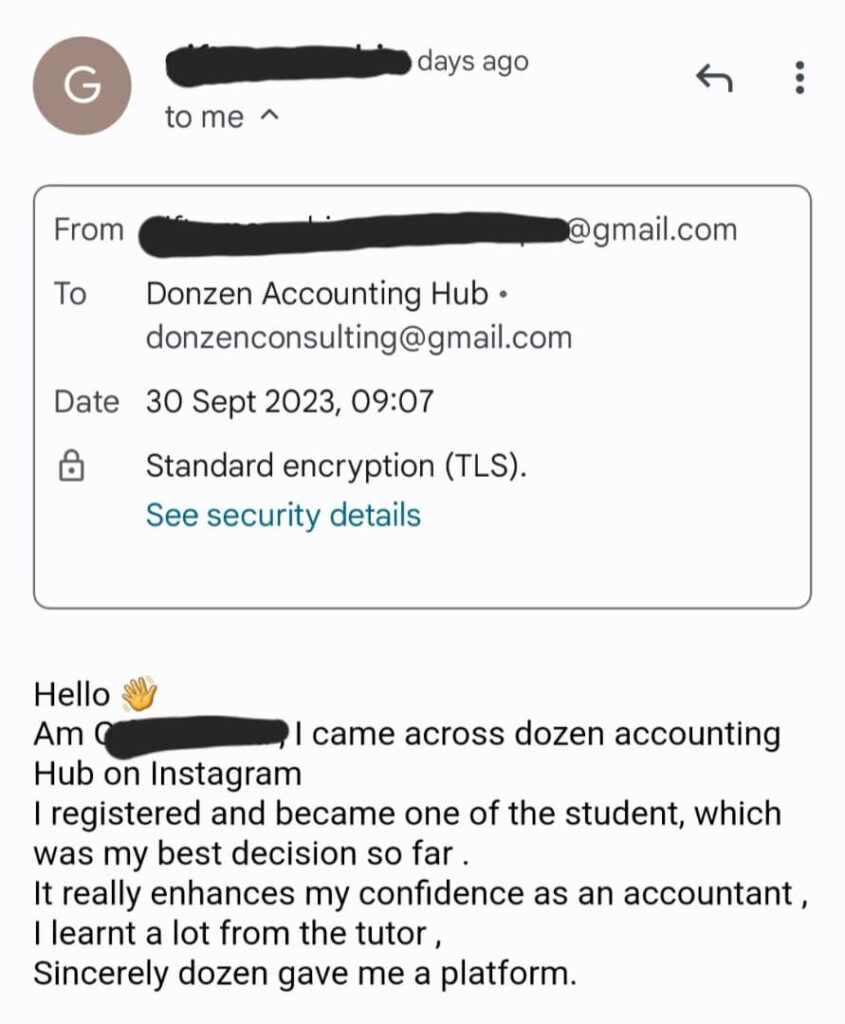Tap the 'days ago' timestamp

pos(473,62)
